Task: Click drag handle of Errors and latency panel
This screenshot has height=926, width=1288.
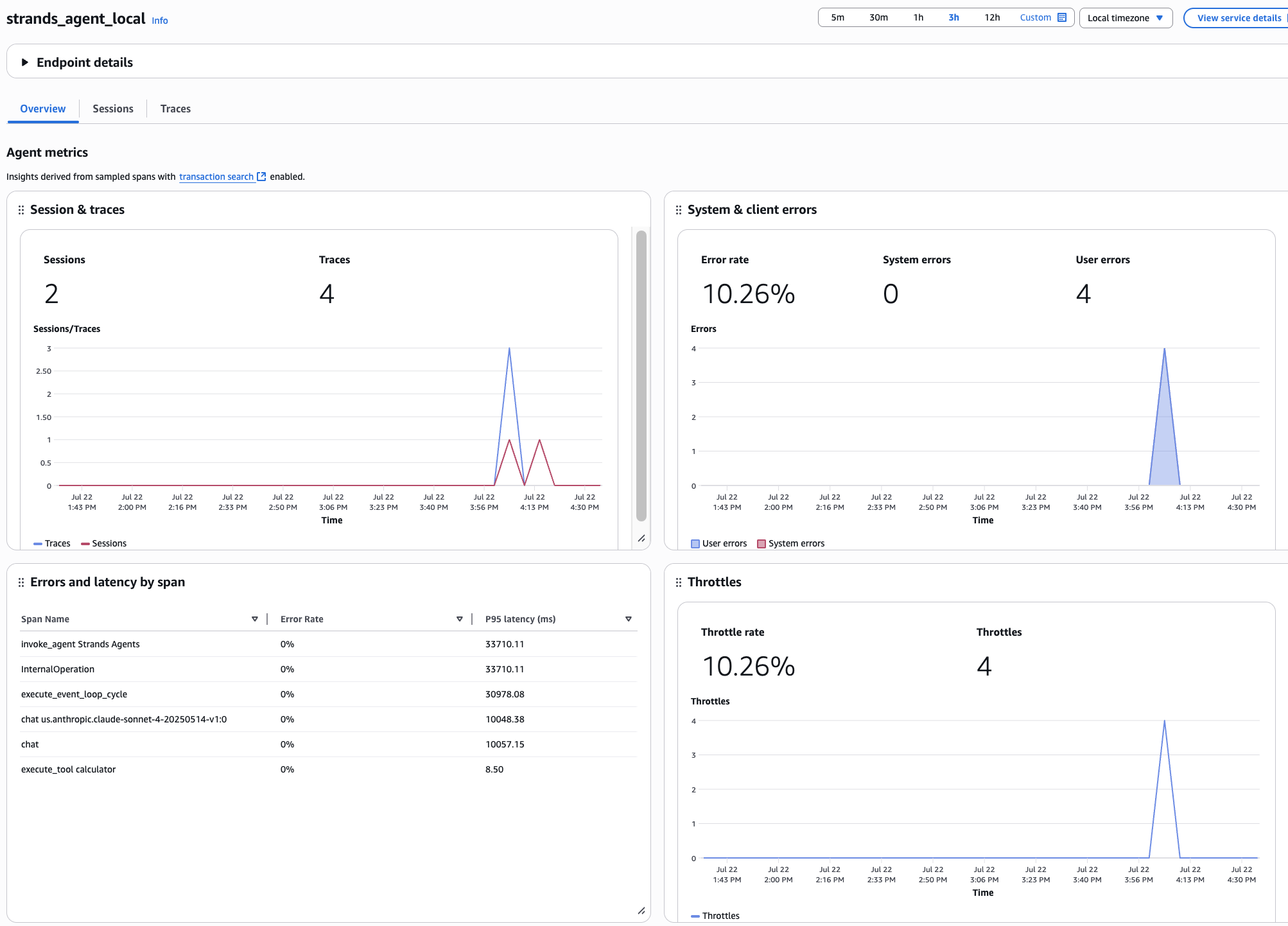Action: pyautogui.click(x=21, y=582)
